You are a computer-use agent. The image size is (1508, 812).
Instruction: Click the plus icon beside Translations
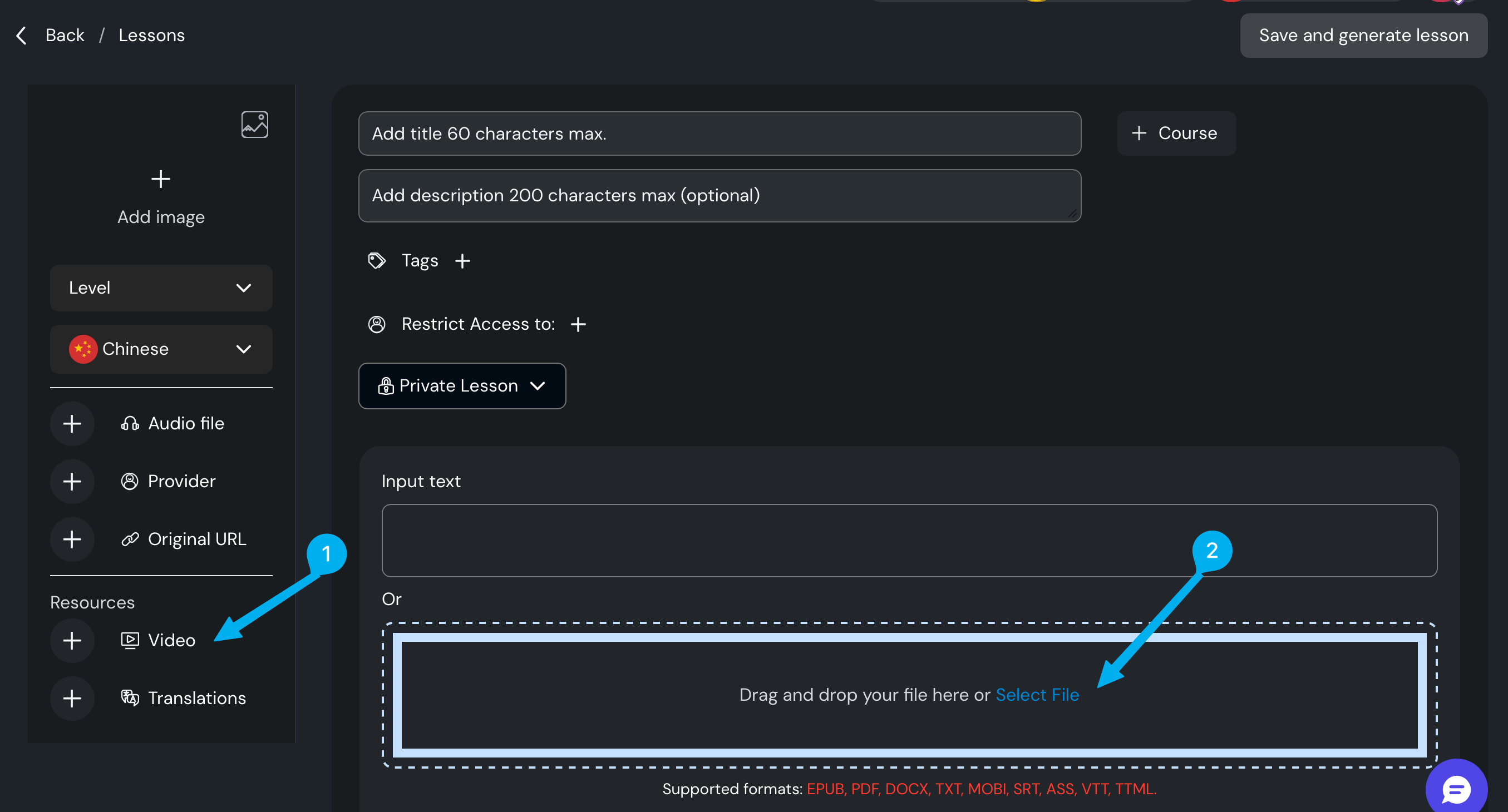coord(72,699)
